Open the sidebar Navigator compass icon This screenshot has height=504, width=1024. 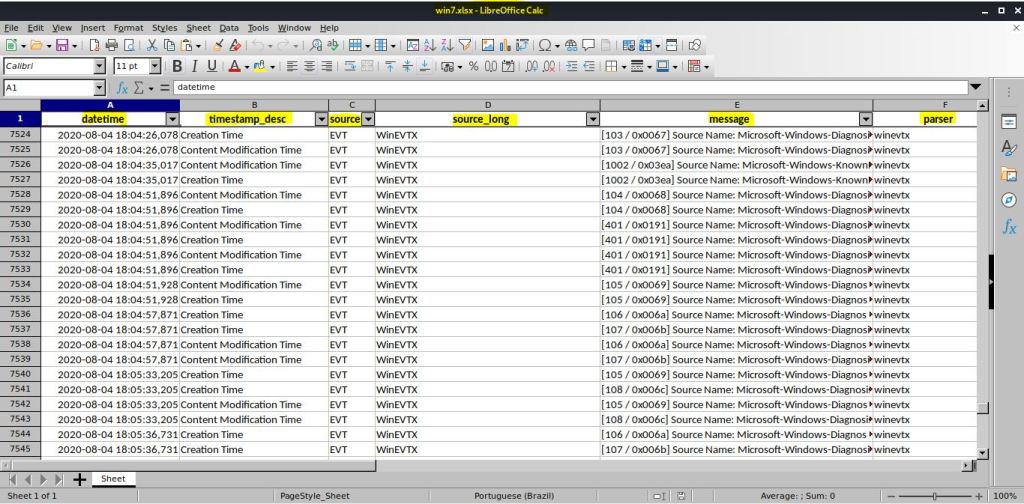(1009, 200)
